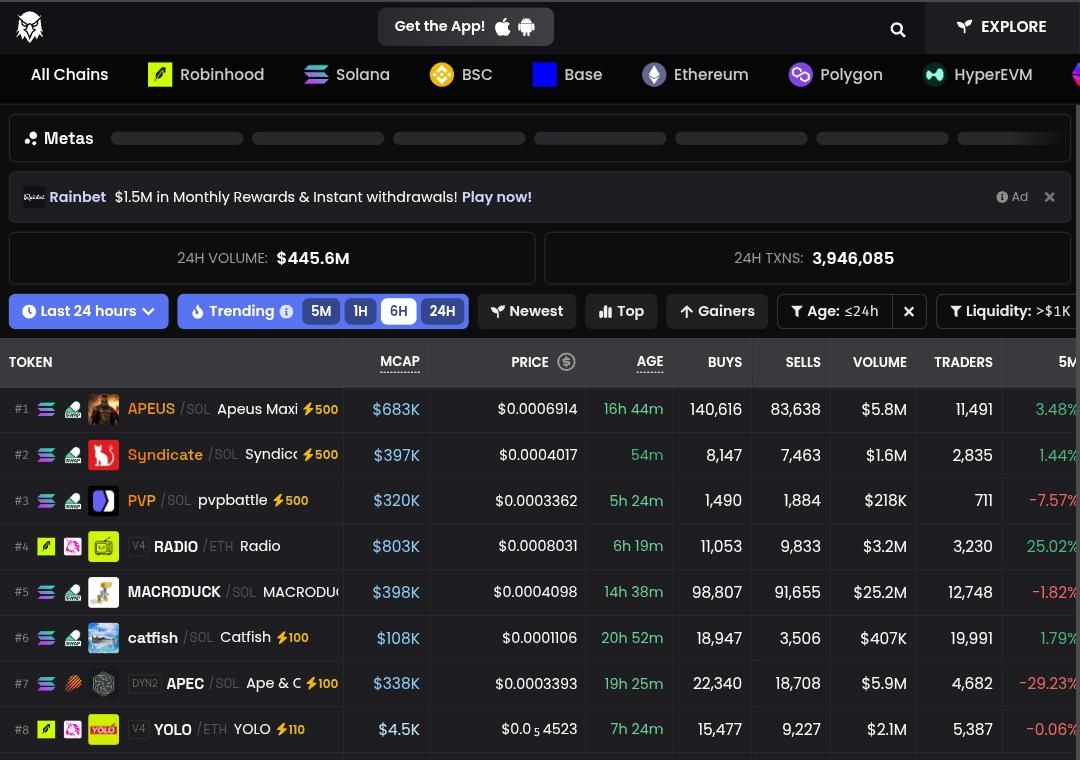The height and width of the screenshot is (760, 1080).
Task: Open the Rainbet Play now link
Action: (x=497, y=197)
